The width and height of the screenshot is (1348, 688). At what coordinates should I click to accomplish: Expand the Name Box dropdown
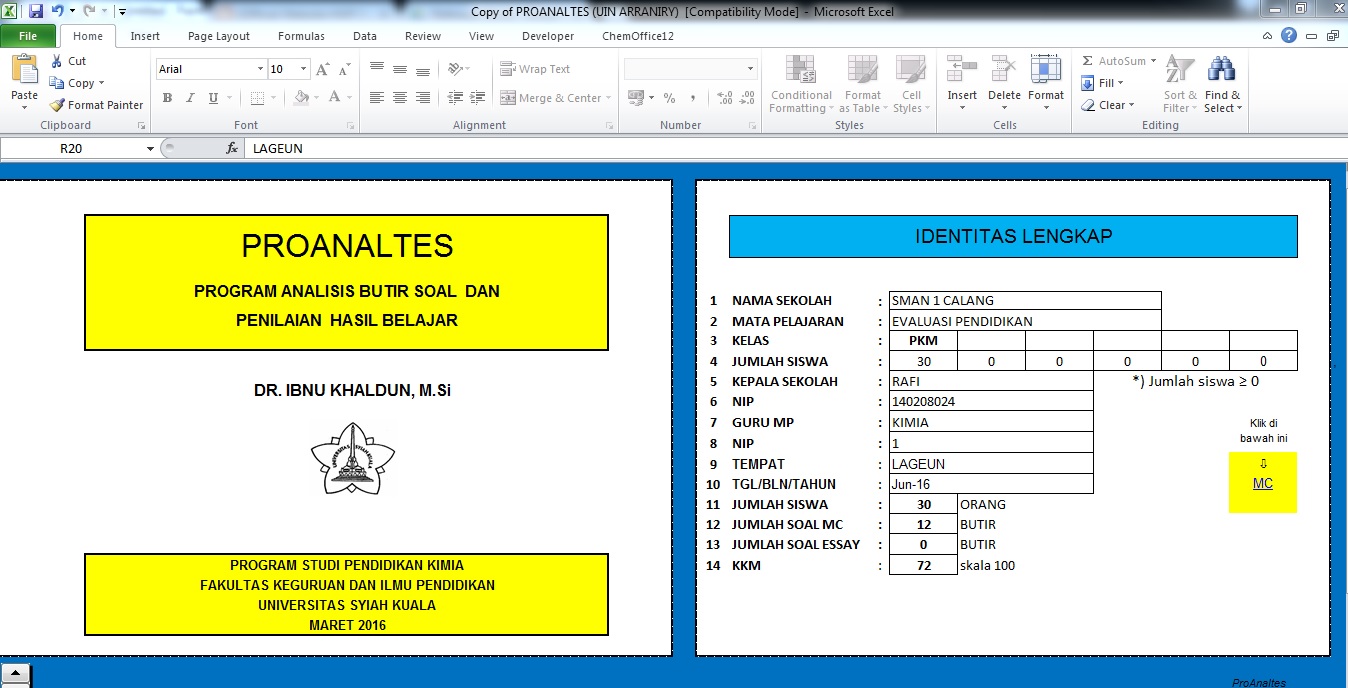(x=150, y=148)
